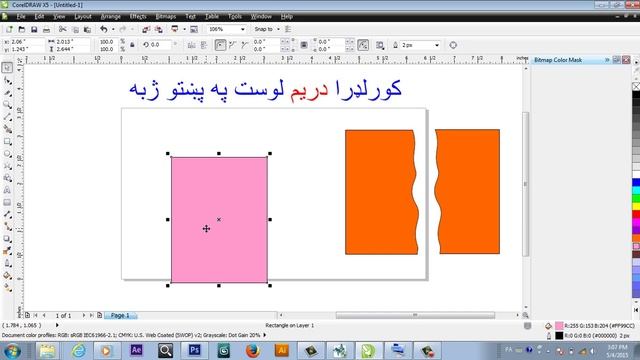Screen dimensions: 640x360
Task: Open the outline width dropdown
Action: pos(437,45)
